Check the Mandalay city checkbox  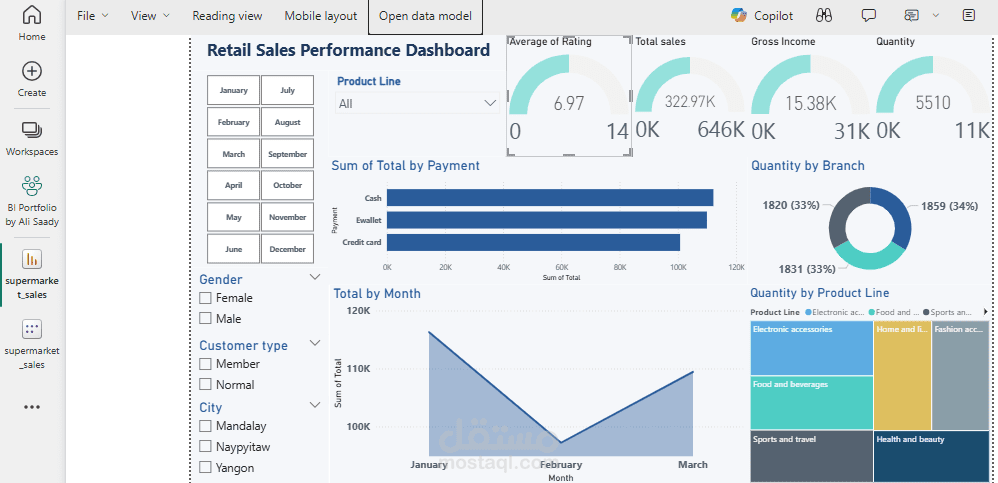pos(205,426)
